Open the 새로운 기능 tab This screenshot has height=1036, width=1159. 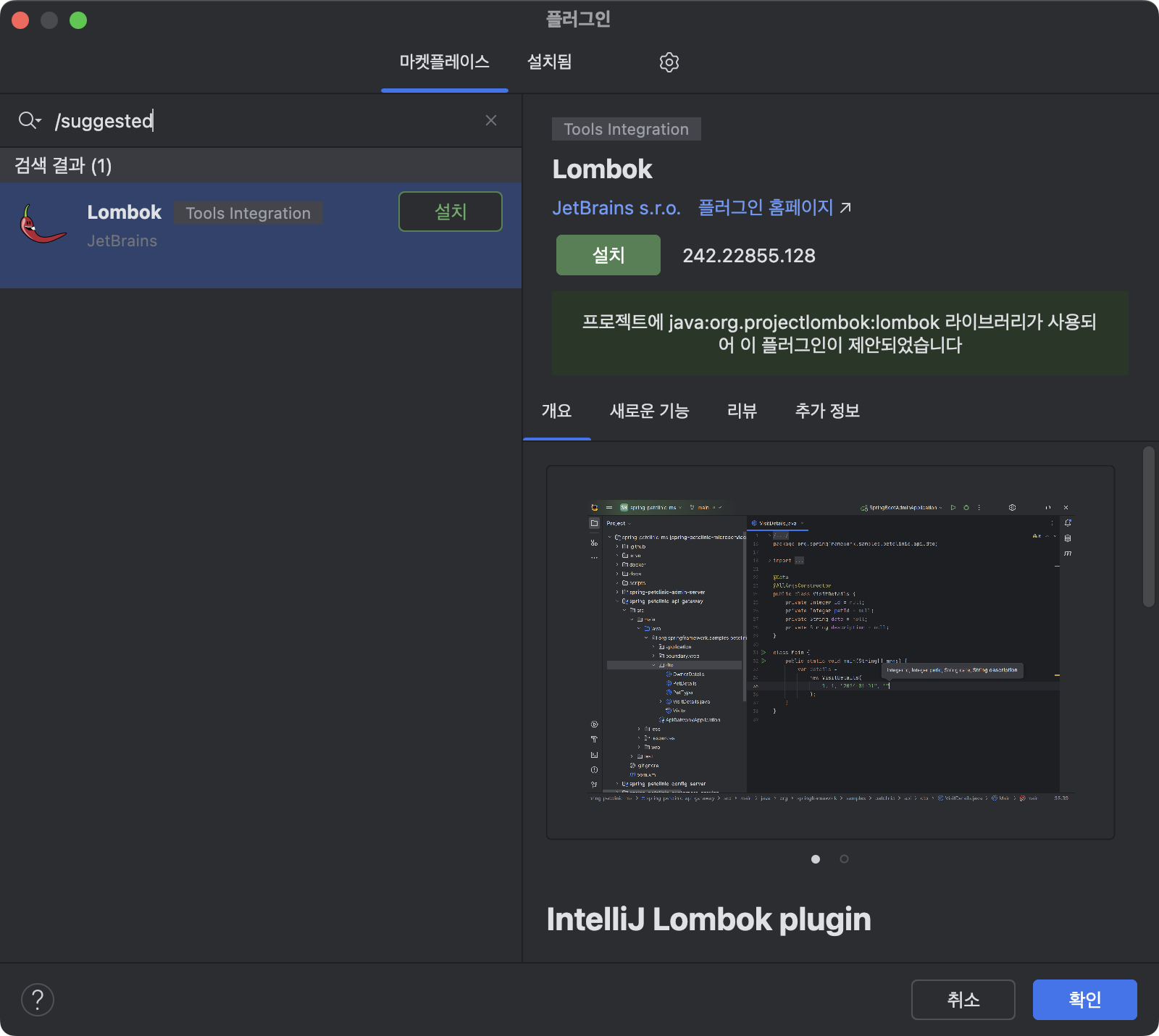pyautogui.click(x=649, y=411)
